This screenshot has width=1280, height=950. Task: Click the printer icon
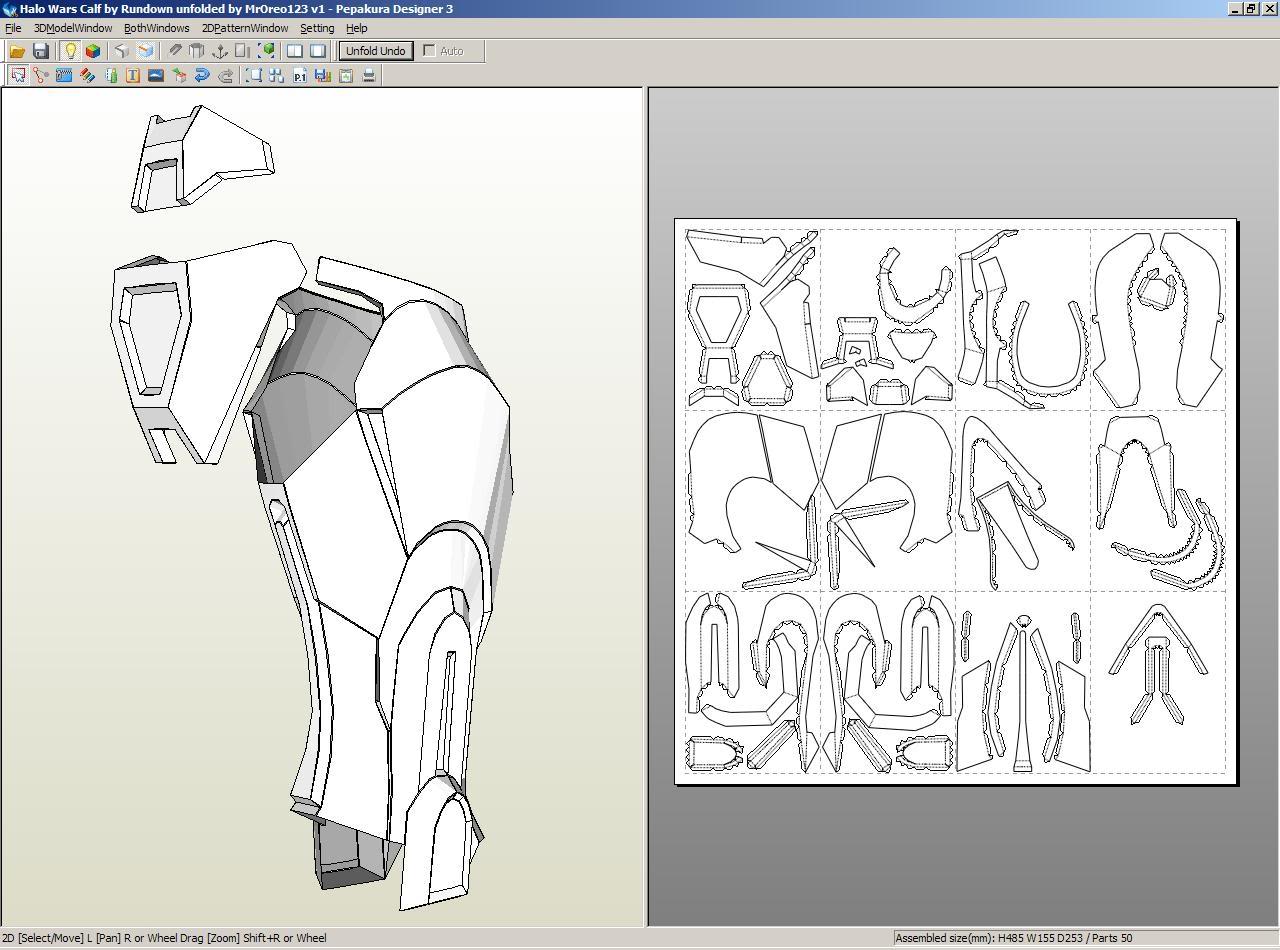(x=369, y=75)
